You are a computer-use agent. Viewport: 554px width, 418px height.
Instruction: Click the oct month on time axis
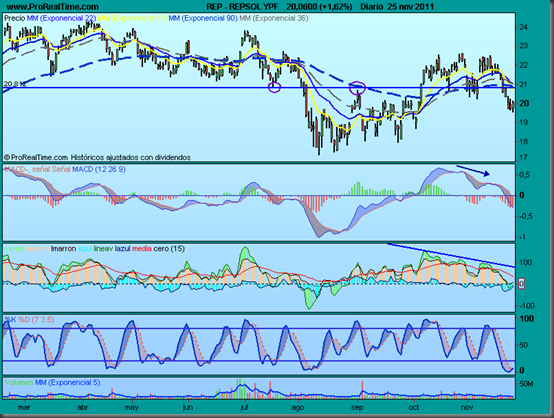[413, 407]
